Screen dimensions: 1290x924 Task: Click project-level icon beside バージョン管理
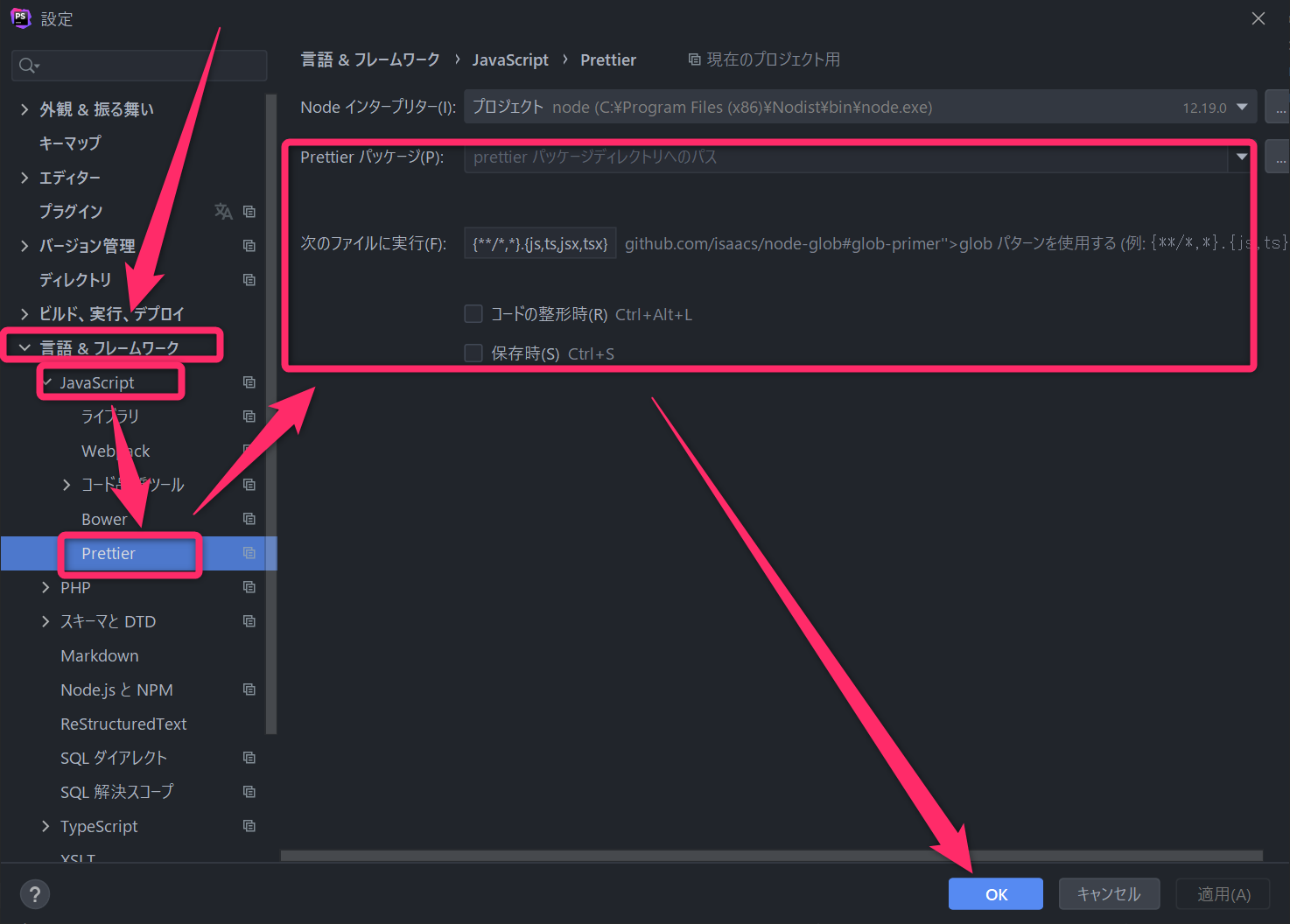249,246
